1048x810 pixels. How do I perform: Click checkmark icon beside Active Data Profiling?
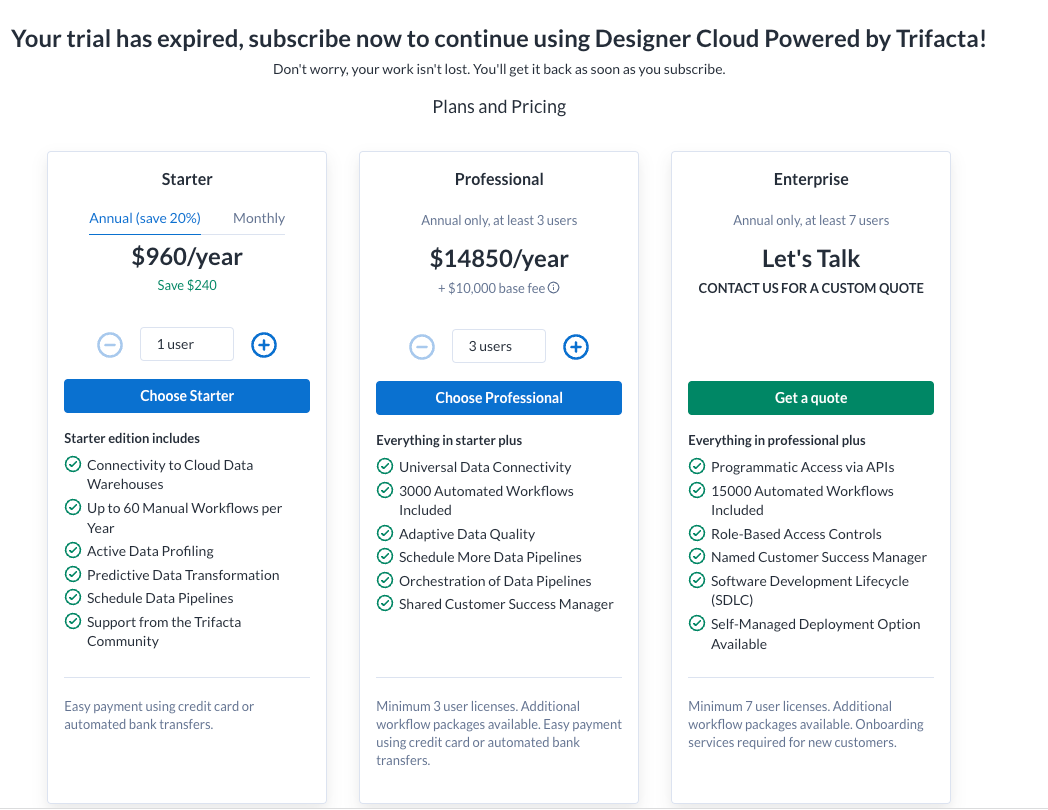(72, 551)
